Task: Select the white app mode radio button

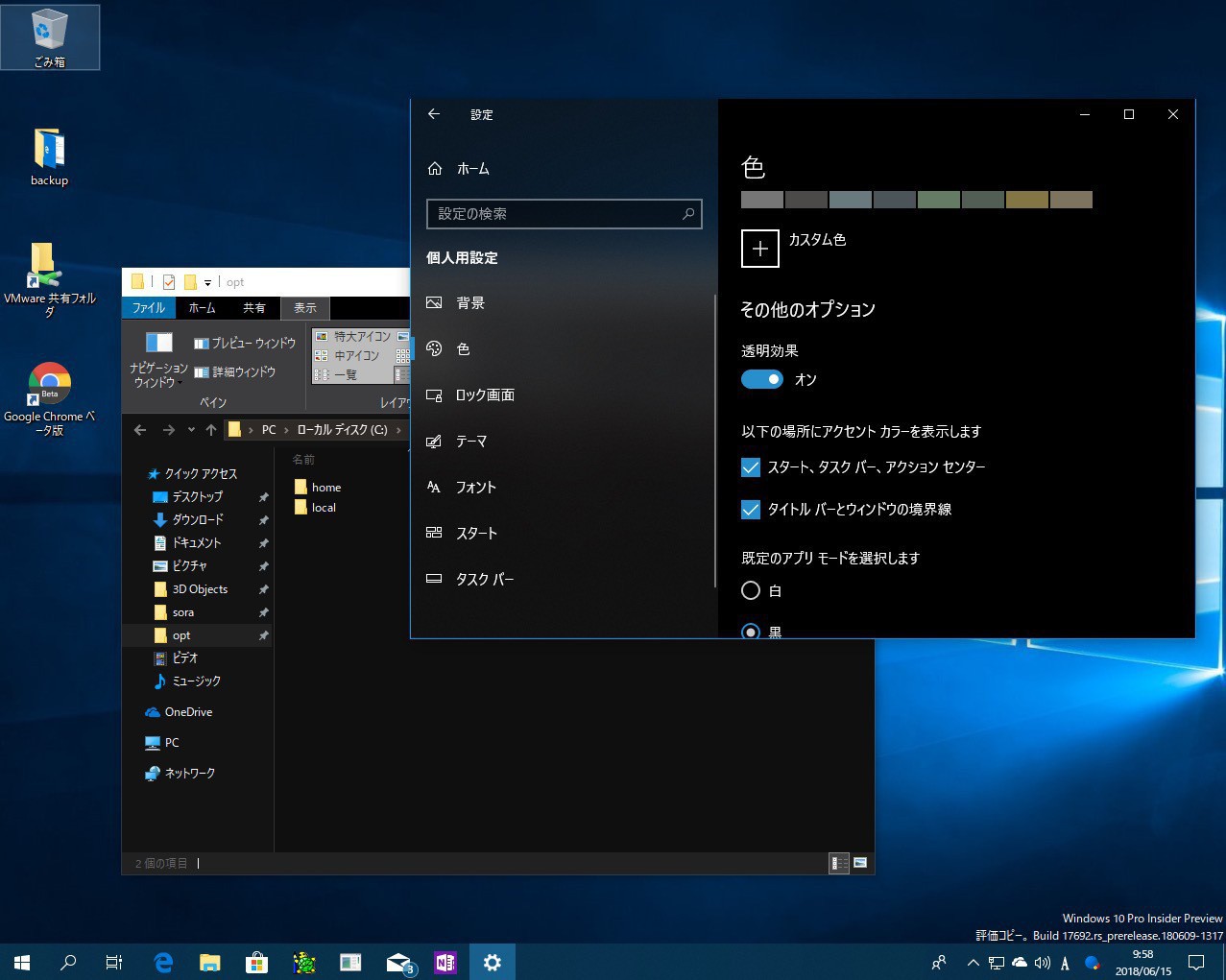Action: click(x=751, y=590)
